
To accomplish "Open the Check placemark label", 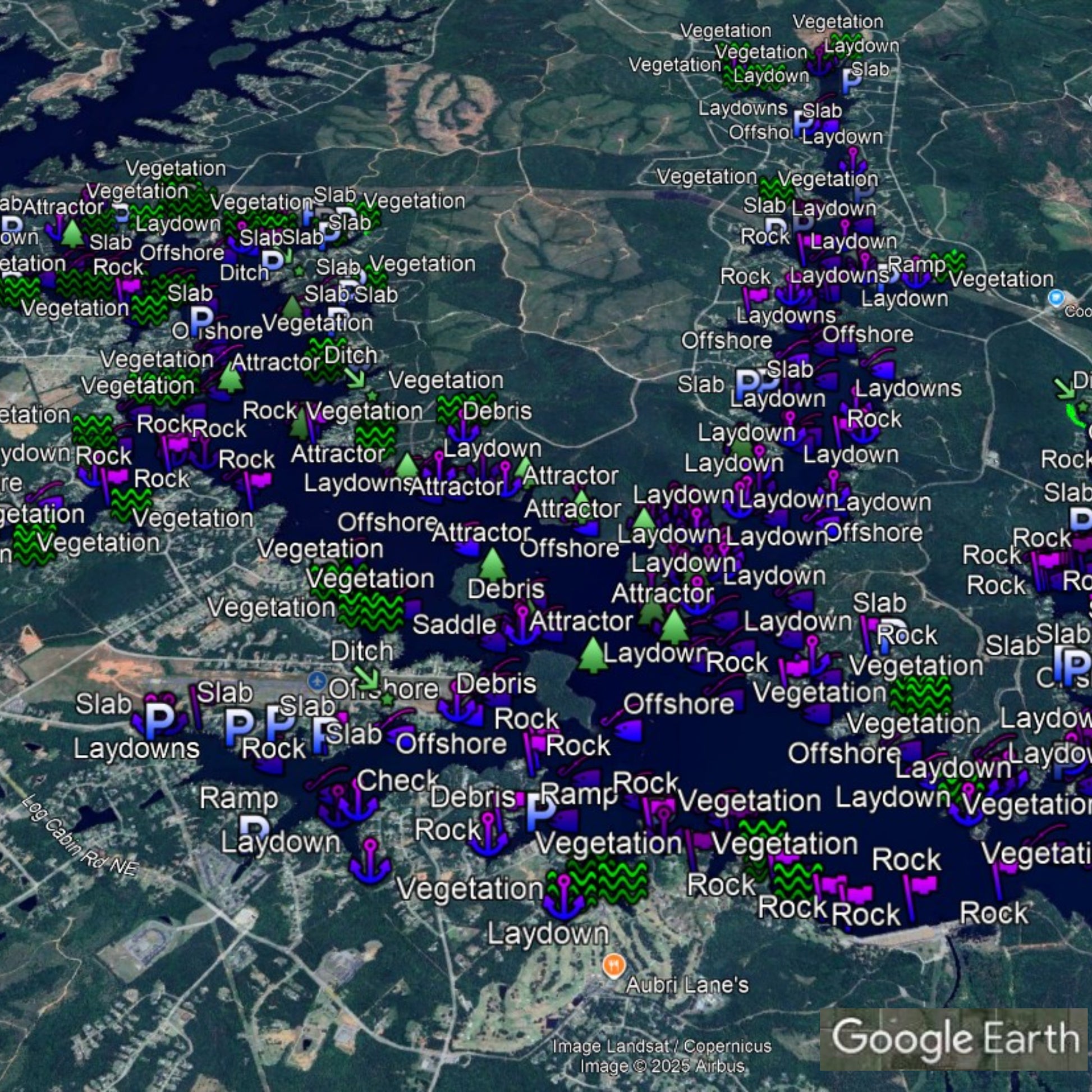I will (398, 781).
